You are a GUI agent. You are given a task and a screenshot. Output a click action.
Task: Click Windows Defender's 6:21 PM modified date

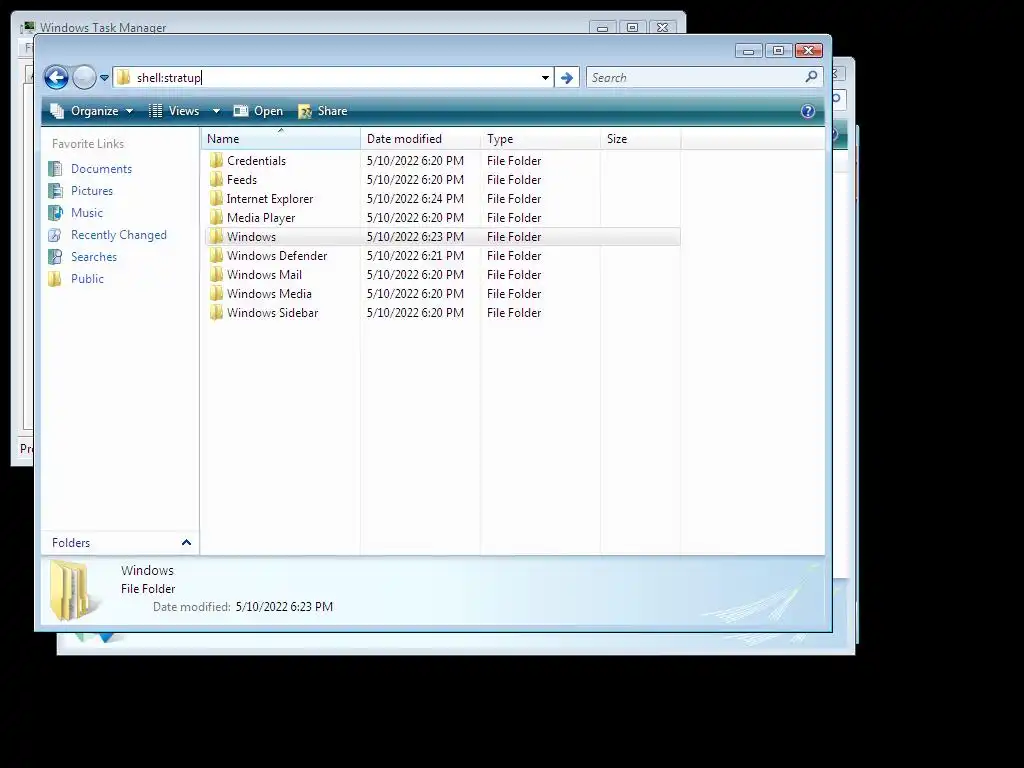(x=415, y=255)
